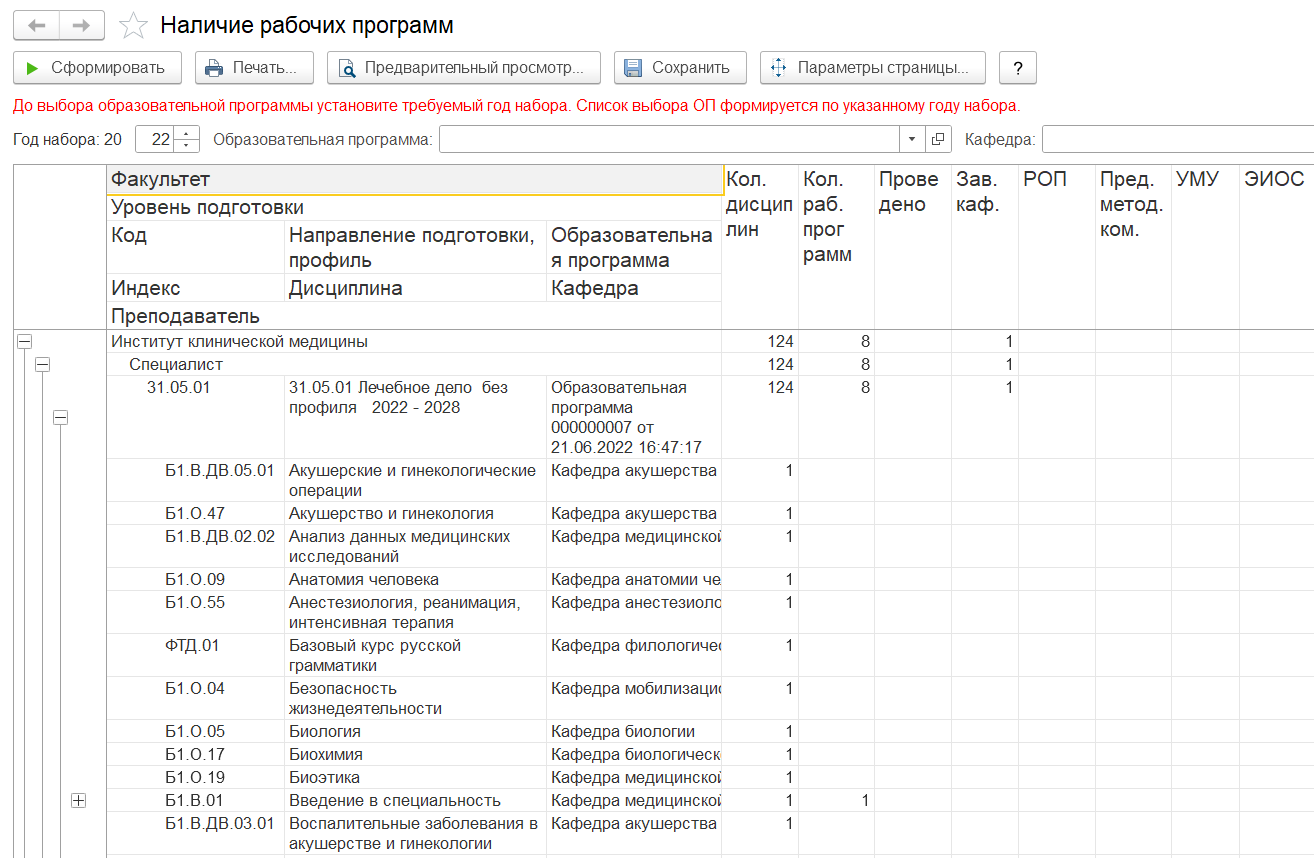This screenshot has height=858, width=1314.
Task: Click the УМУ column header
Action: tap(1205, 247)
